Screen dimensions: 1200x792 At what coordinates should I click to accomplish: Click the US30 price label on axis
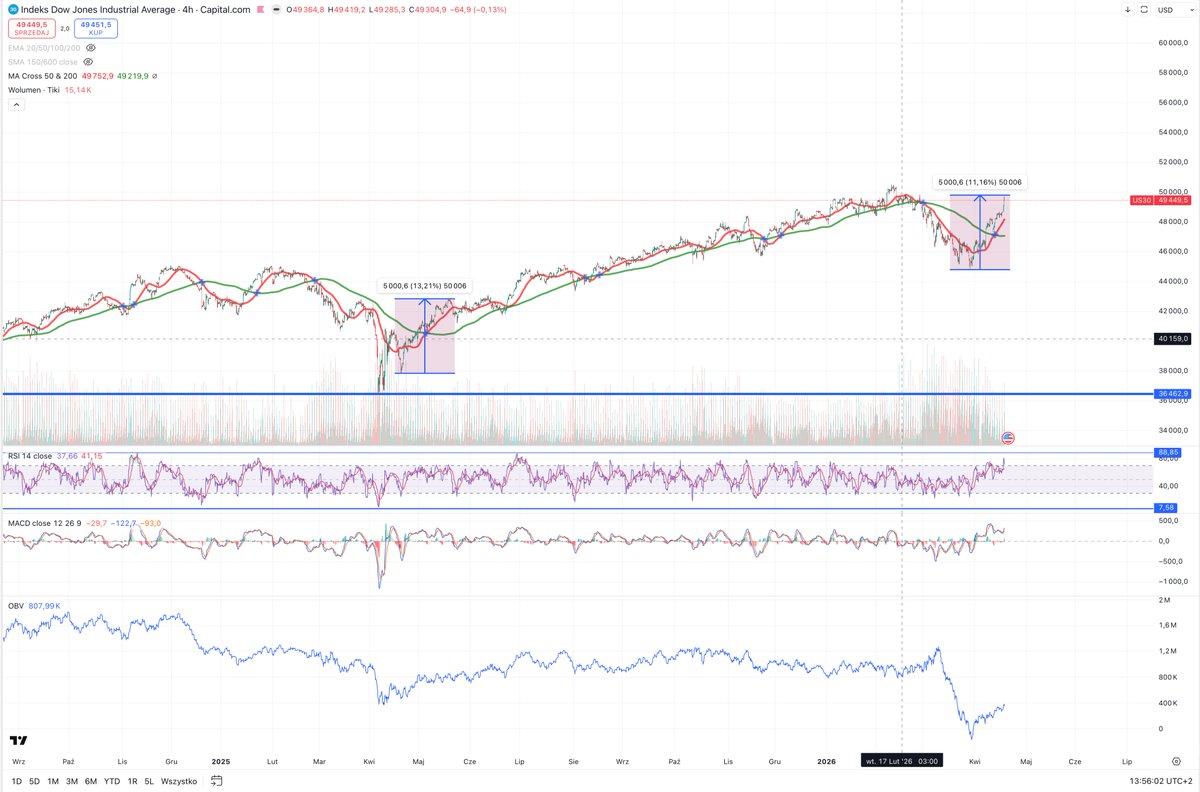(x=1141, y=200)
